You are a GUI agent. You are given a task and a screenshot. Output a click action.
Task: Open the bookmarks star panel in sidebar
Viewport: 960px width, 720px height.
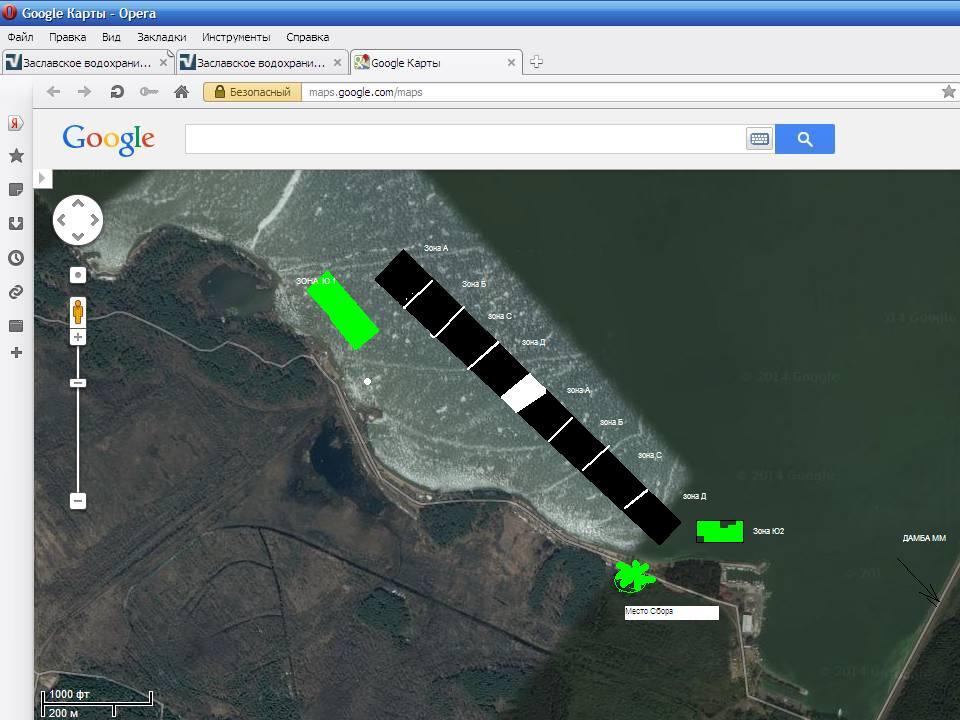point(16,156)
